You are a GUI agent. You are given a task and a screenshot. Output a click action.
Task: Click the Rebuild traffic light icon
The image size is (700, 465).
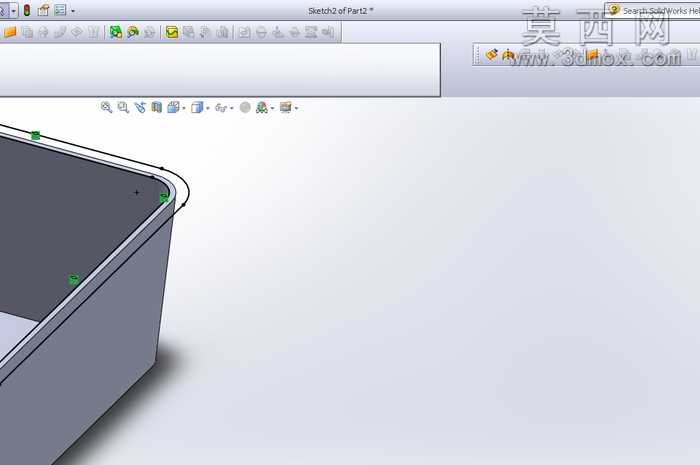tap(27, 10)
